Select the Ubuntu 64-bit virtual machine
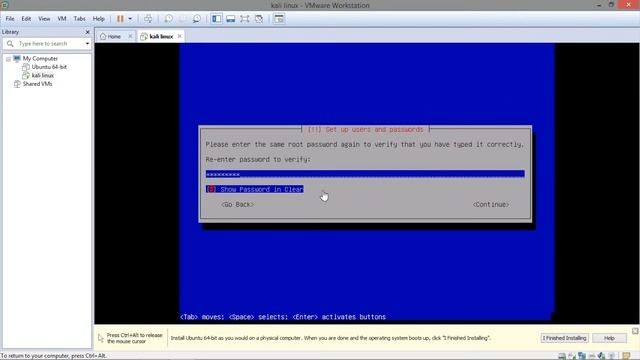640x360 pixels. coord(49,67)
